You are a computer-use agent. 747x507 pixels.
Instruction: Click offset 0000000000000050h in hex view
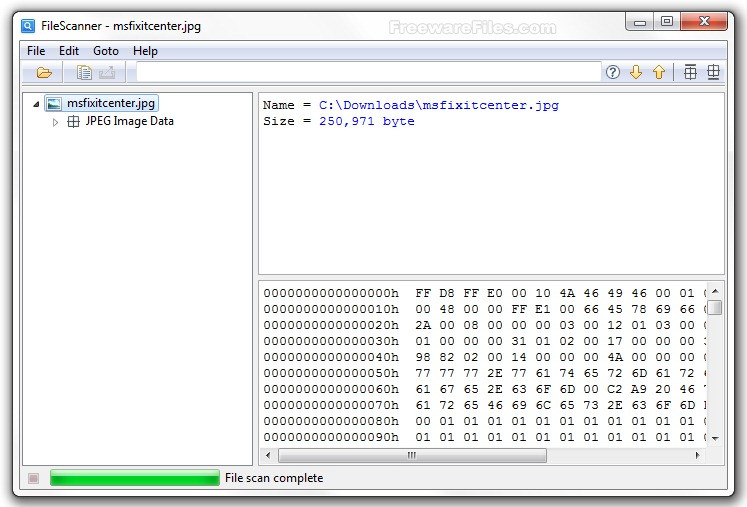click(x=331, y=373)
